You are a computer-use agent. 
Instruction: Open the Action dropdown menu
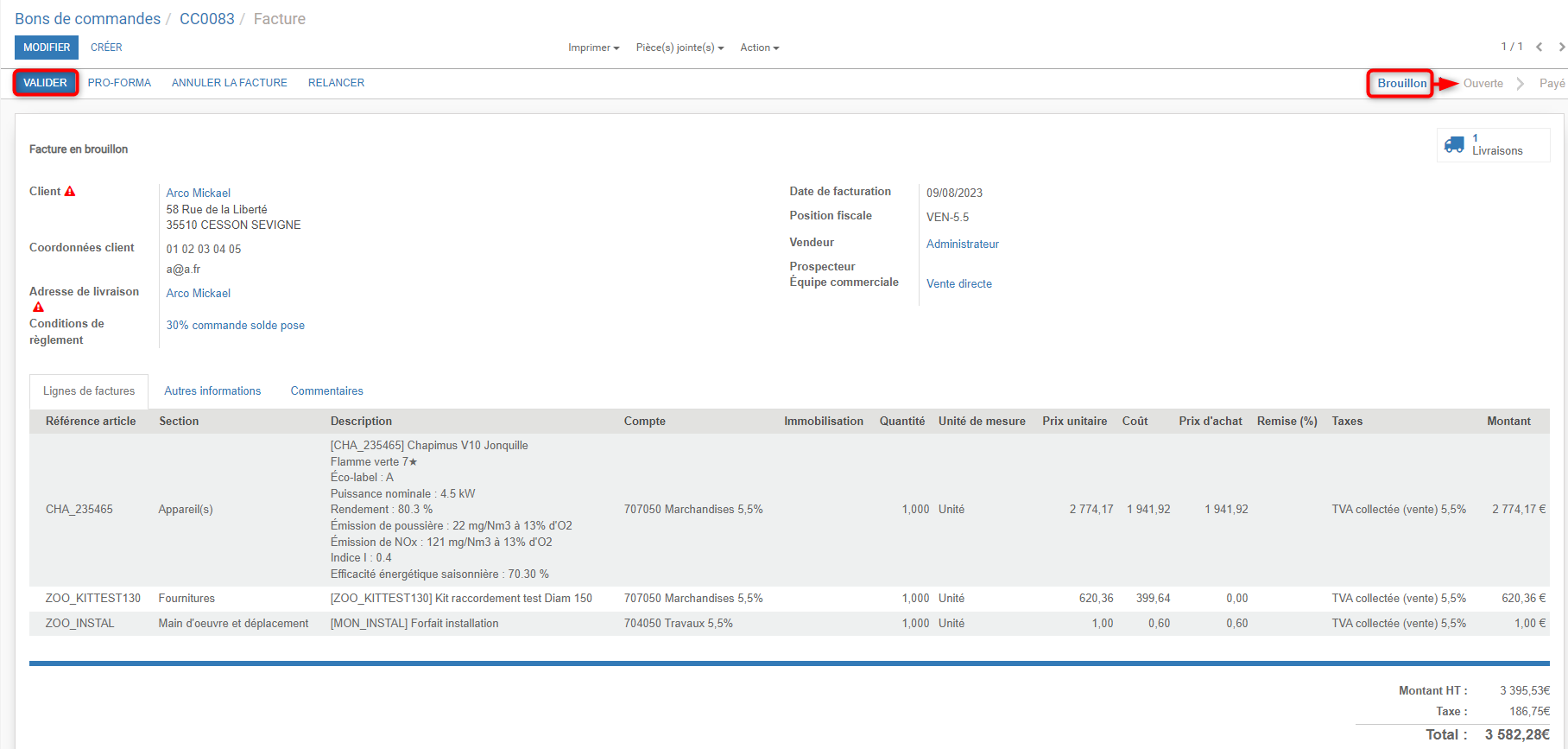(760, 48)
